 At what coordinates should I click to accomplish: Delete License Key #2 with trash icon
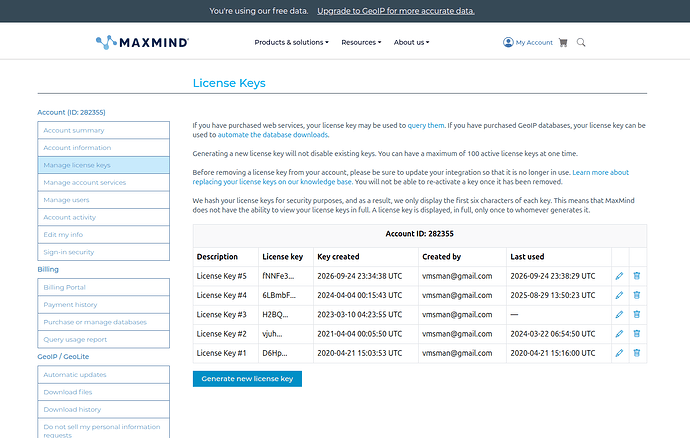pos(636,334)
